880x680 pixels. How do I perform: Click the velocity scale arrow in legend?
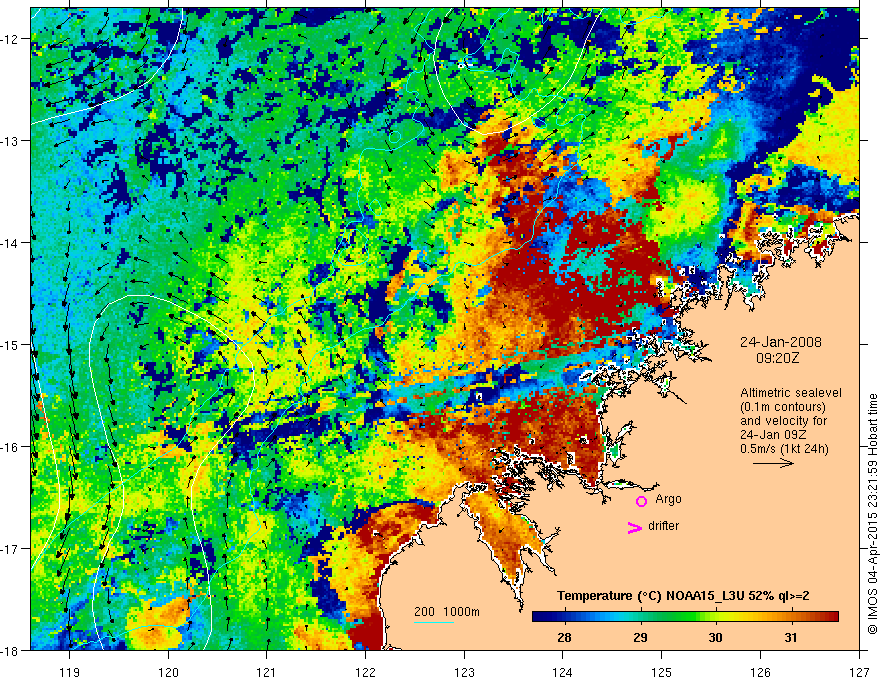coord(773,463)
